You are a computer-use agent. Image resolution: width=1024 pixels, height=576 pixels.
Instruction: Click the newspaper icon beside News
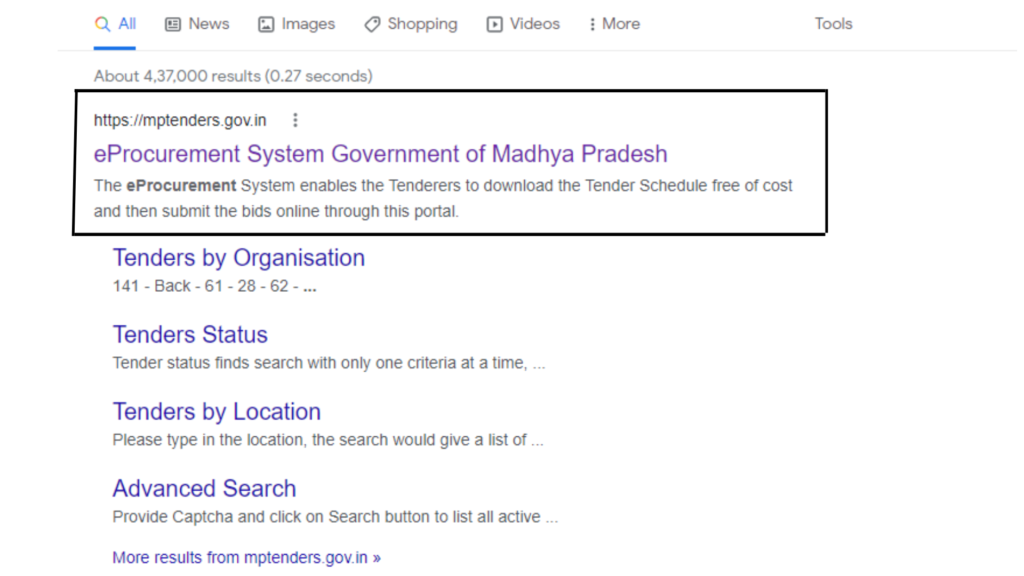(x=173, y=24)
